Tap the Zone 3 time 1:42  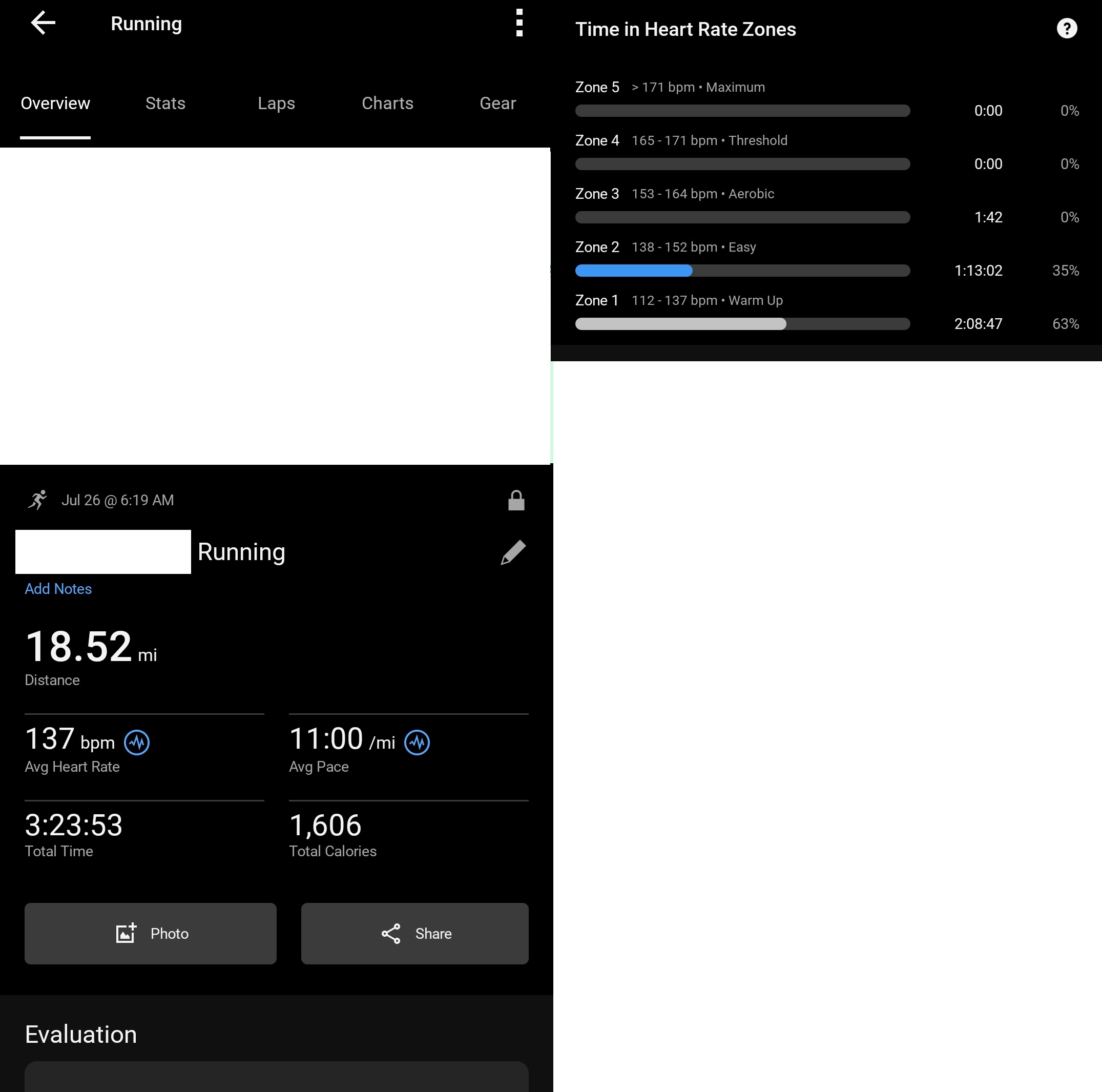coord(988,217)
